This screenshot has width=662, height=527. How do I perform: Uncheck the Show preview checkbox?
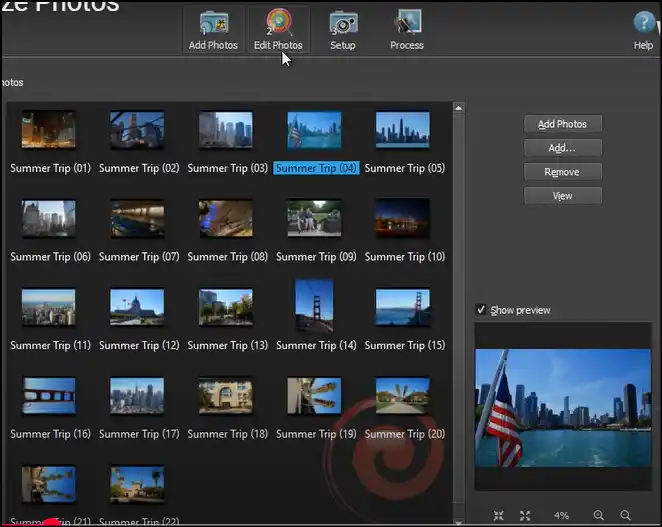[481, 310]
